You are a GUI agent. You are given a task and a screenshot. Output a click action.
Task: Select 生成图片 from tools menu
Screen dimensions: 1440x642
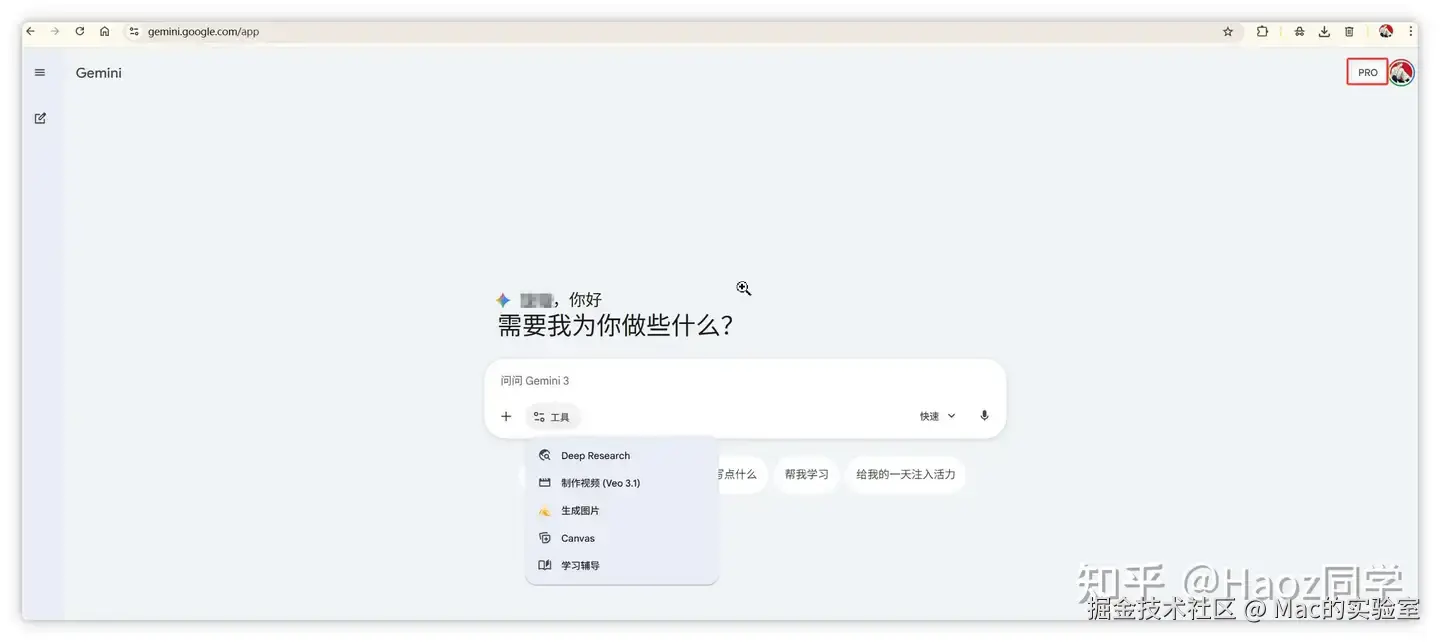621,511
